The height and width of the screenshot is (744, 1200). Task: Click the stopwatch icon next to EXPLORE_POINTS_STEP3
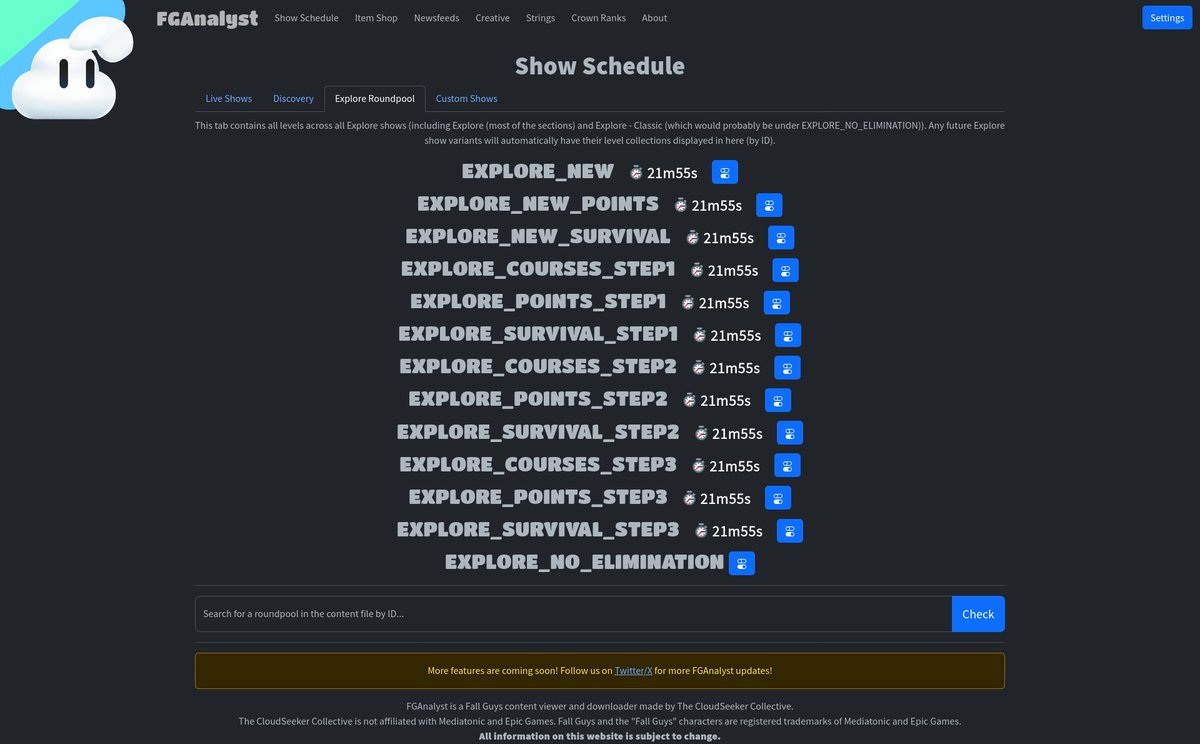coord(689,497)
